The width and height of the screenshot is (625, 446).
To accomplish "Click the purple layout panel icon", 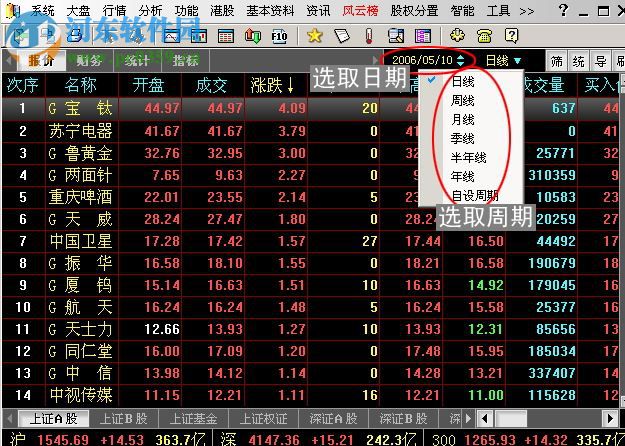I will pos(423,36).
